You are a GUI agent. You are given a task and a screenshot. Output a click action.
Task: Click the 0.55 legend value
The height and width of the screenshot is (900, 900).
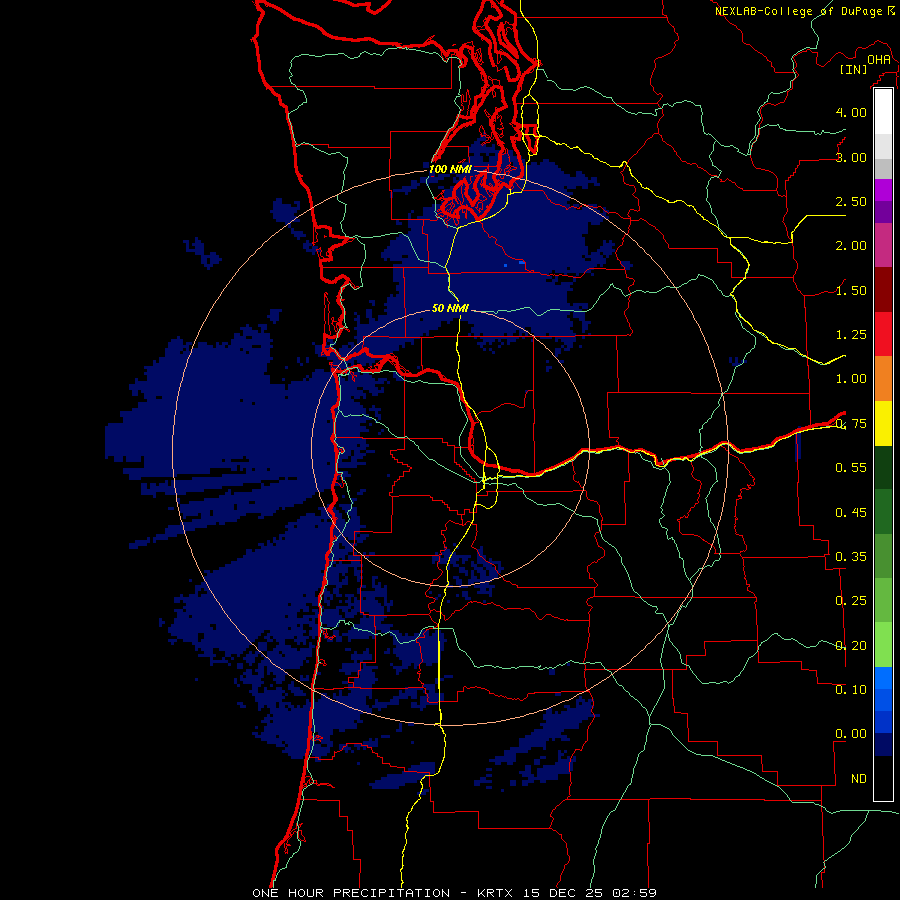(851, 468)
